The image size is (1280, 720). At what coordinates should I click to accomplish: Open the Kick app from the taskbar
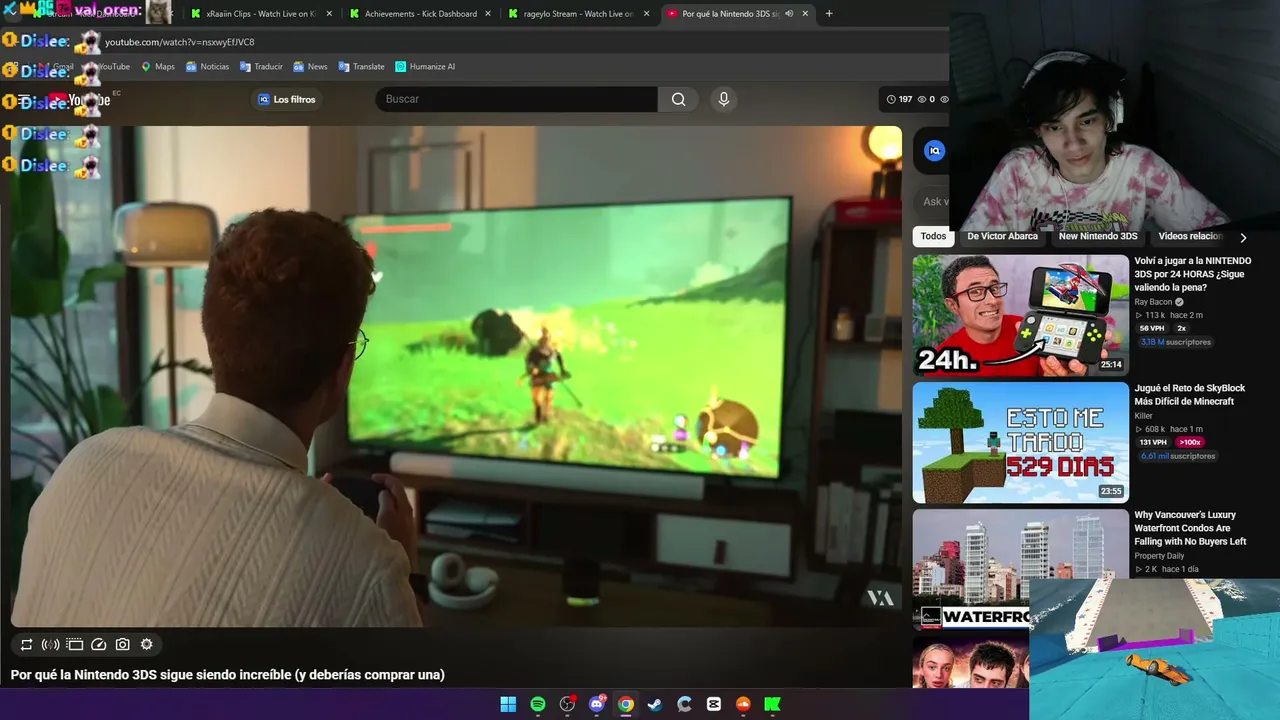(x=772, y=704)
